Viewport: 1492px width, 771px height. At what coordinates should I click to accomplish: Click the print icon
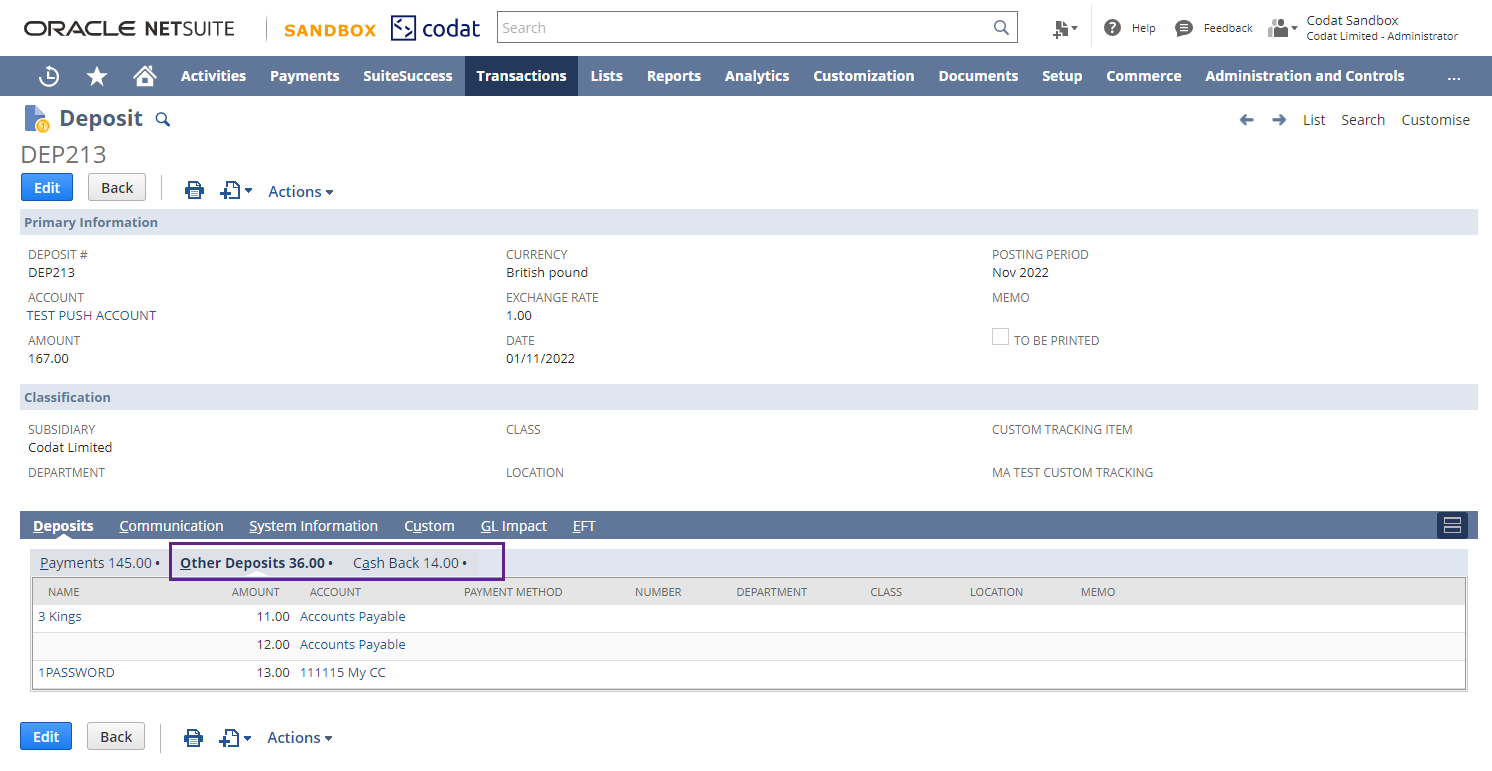coord(194,190)
